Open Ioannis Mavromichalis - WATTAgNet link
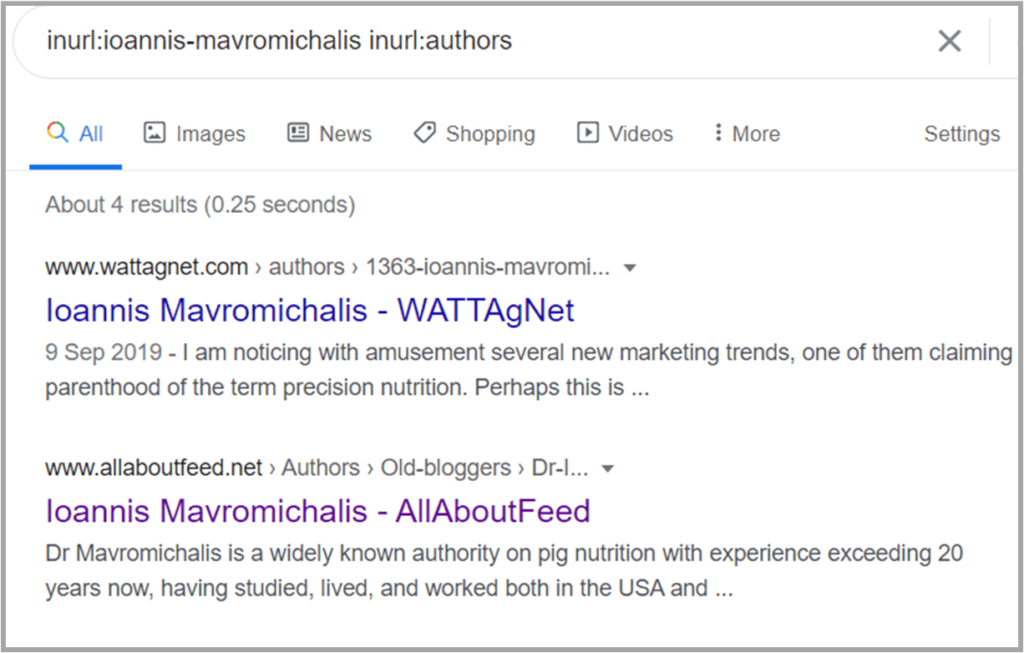Screen dimensions: 1024x653 (x=310, y=310)
